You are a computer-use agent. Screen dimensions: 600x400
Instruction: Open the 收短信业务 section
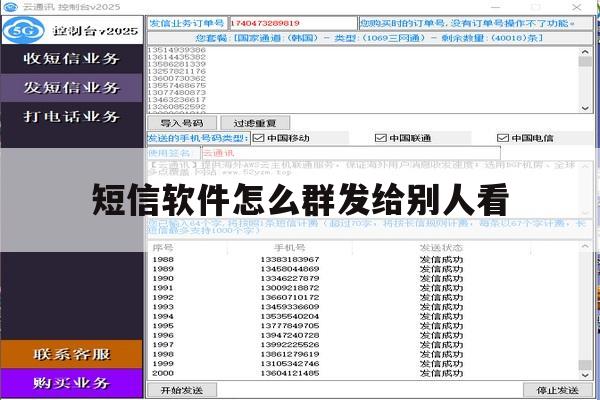tap(72, 59)
